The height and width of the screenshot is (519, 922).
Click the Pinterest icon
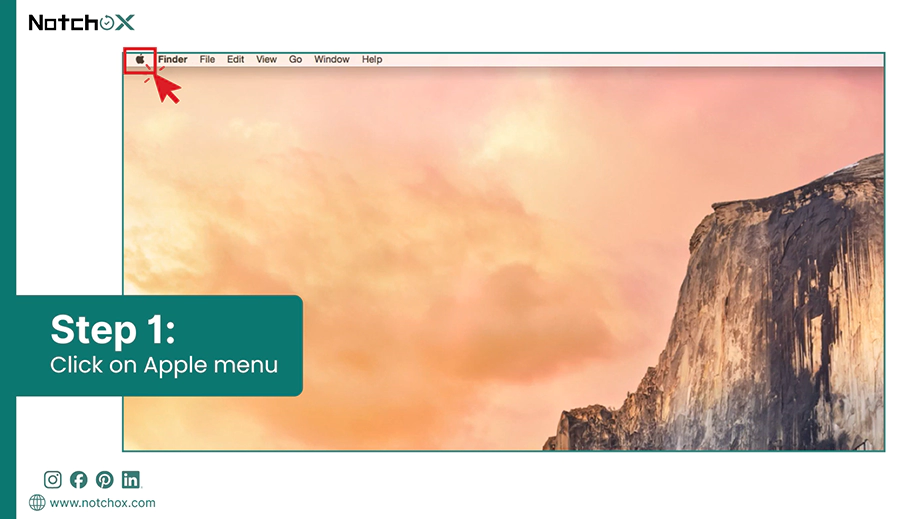coord(105,480)
